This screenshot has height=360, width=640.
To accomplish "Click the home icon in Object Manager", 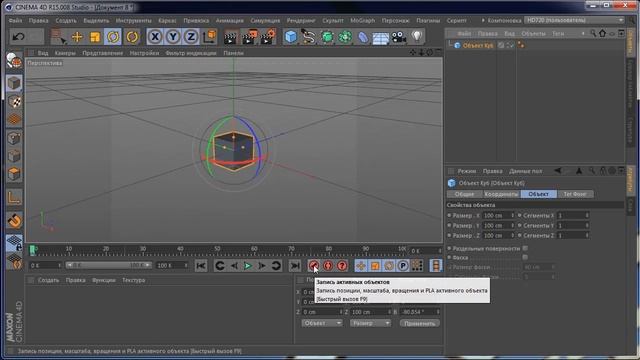I will [602, 33].
